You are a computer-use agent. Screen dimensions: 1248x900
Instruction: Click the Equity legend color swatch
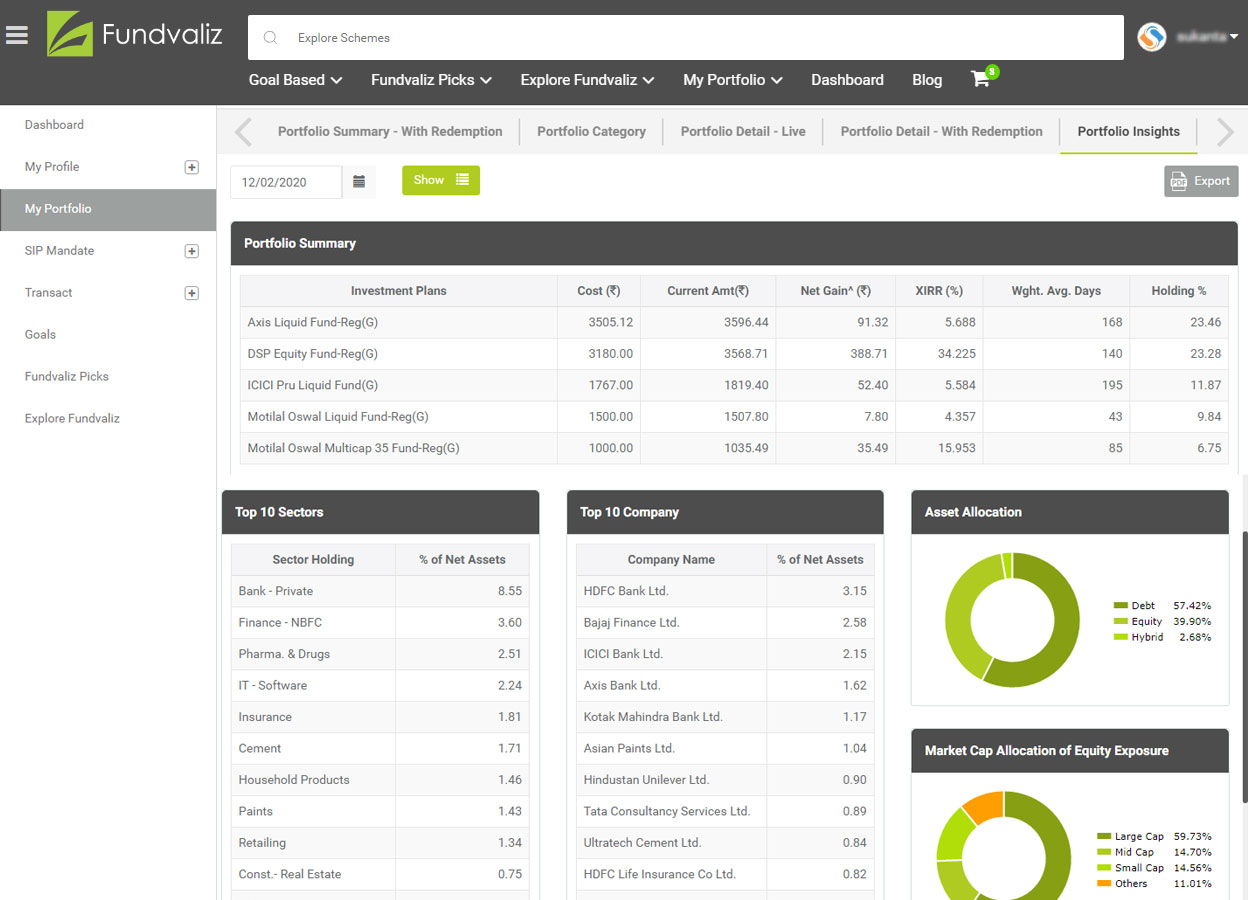tap(1120, 622)
